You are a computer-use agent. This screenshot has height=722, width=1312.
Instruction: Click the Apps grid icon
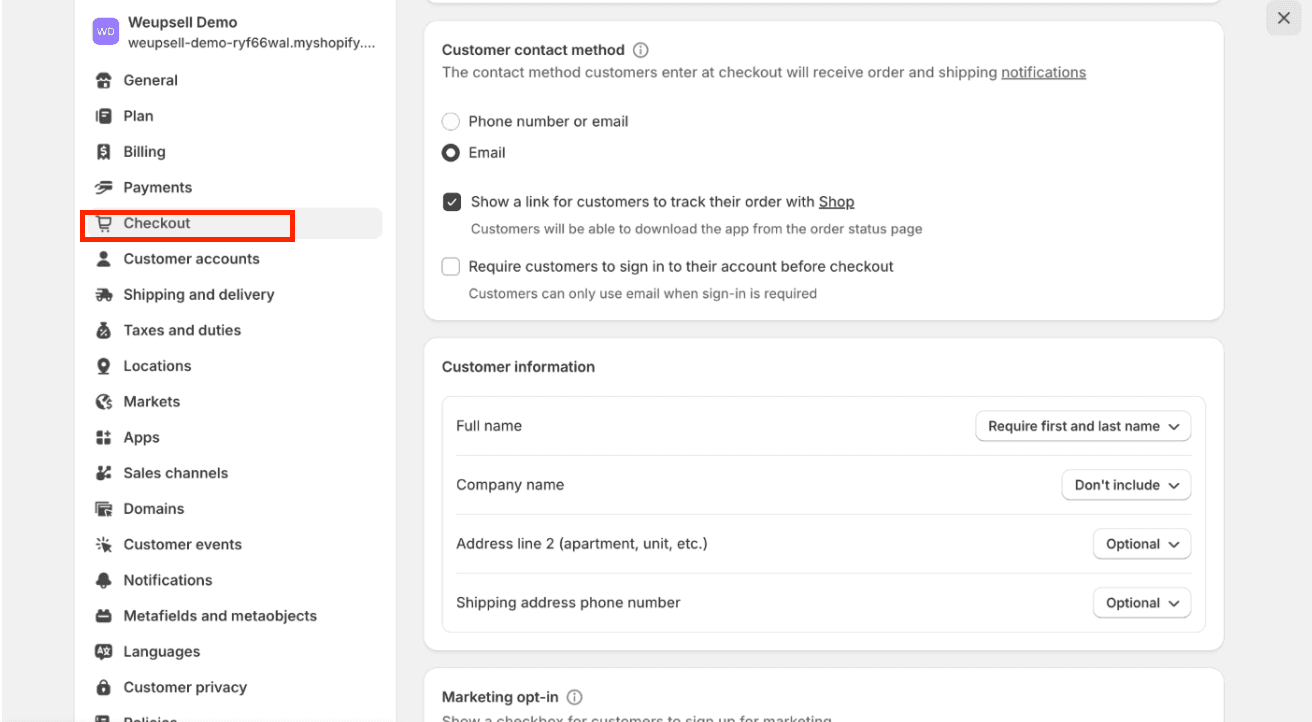pyautogui.click(x=103, y=437)
